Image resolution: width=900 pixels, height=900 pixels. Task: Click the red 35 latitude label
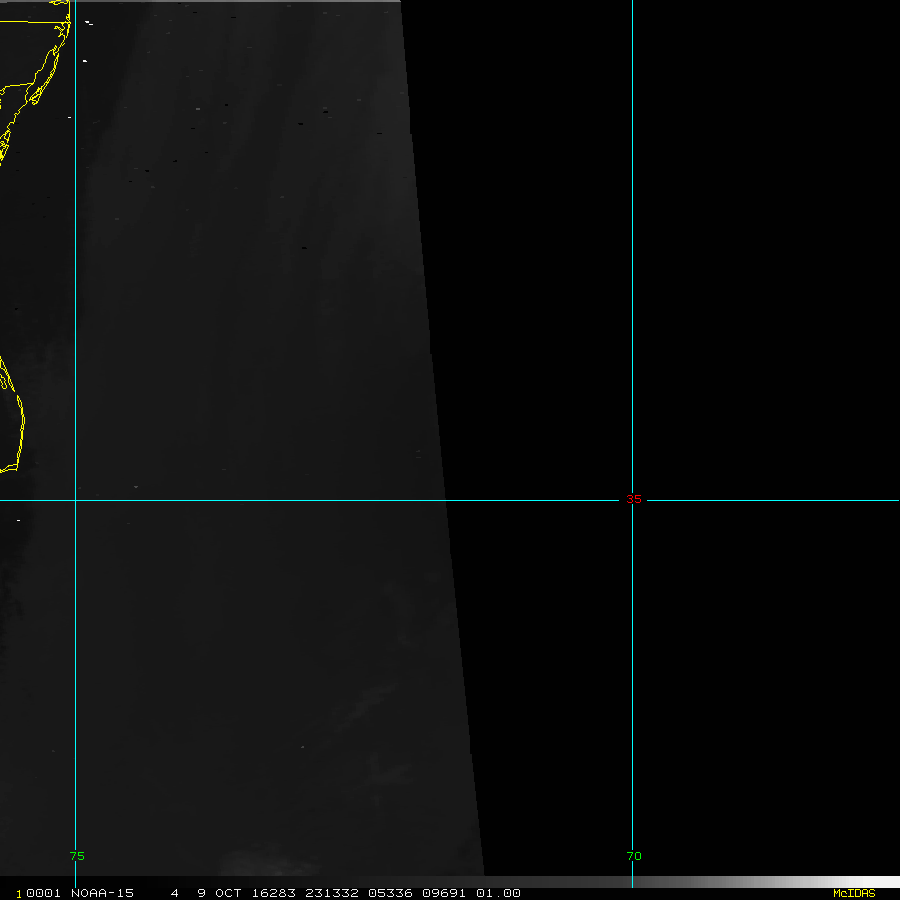point(634,500)
